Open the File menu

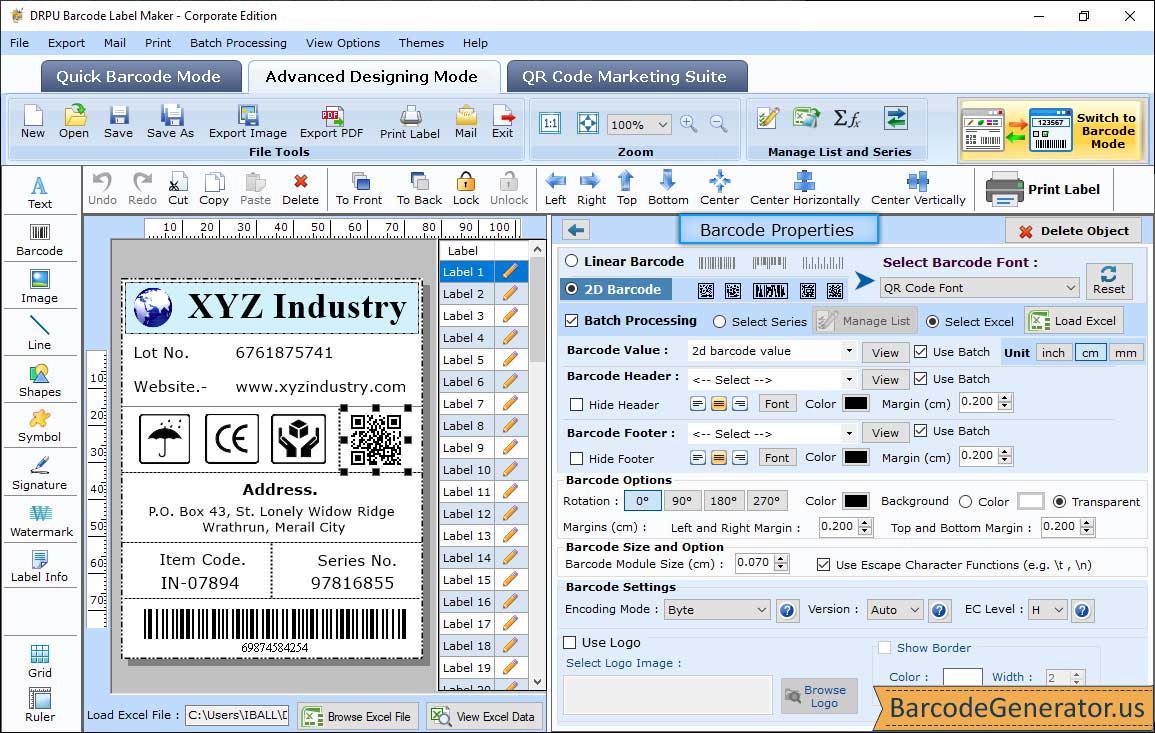[20, 43]
